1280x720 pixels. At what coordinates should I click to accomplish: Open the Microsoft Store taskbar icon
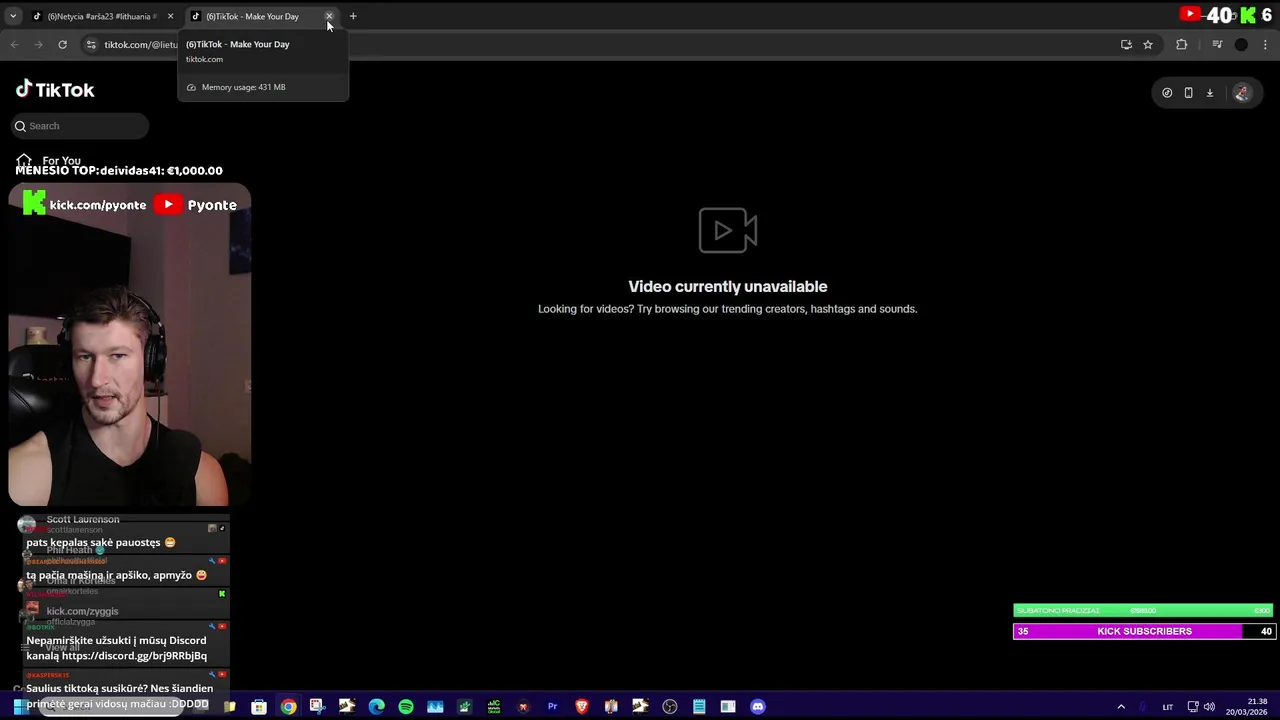point(259,707)
